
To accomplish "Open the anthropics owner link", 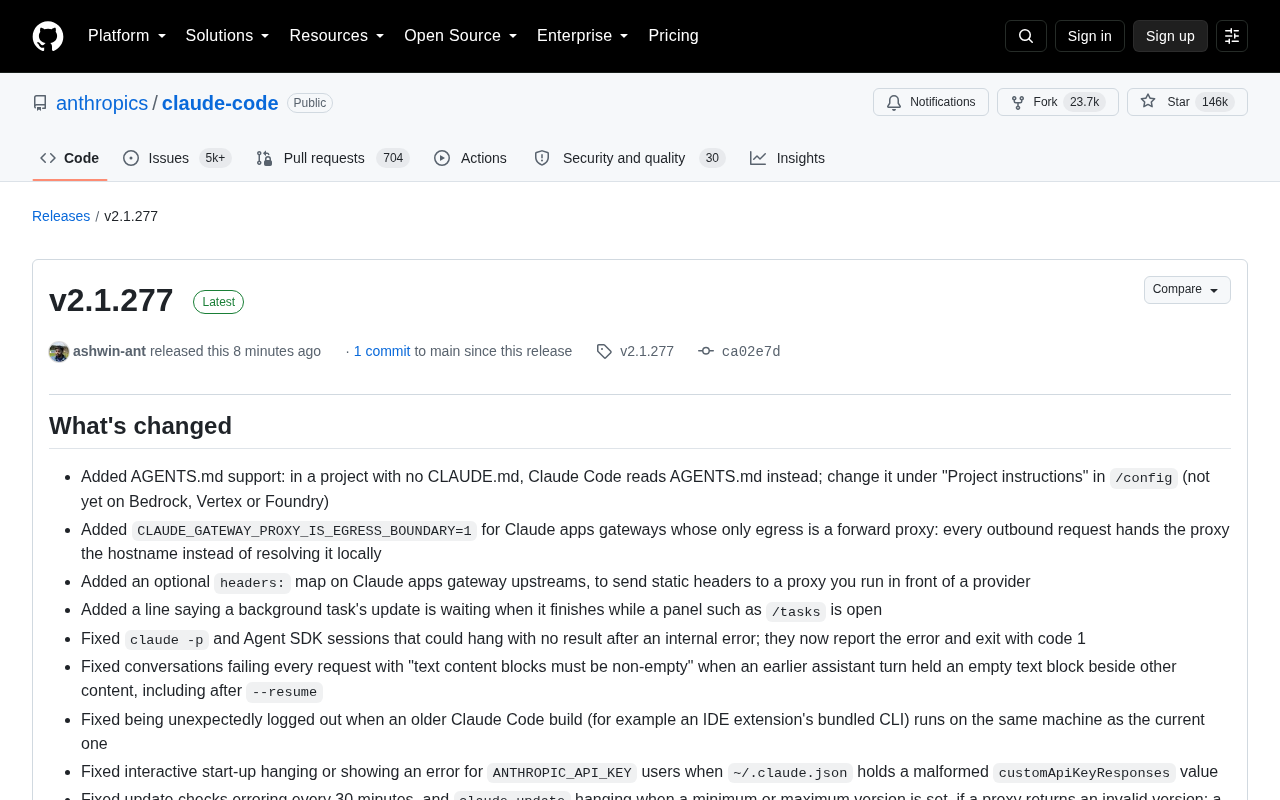I will point(102,103).
